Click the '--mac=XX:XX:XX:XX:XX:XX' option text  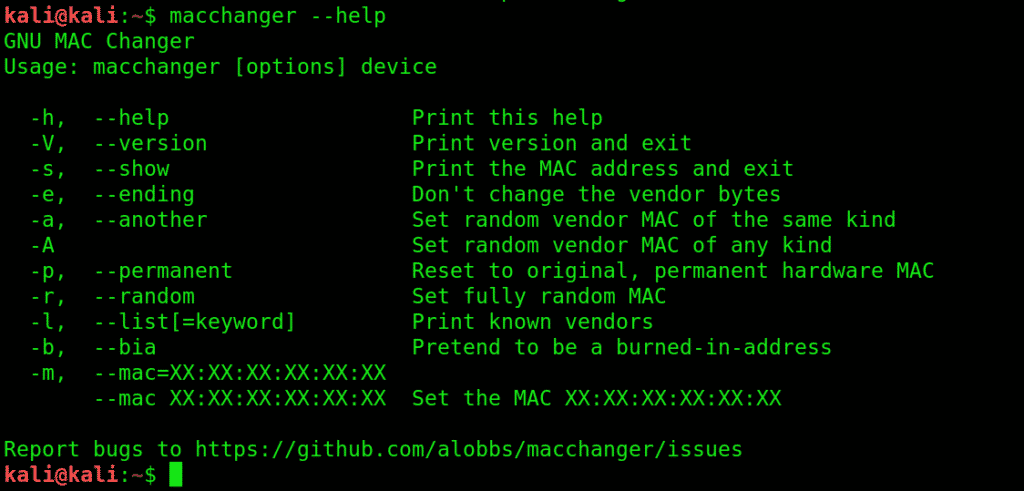(x=240, y=373)
